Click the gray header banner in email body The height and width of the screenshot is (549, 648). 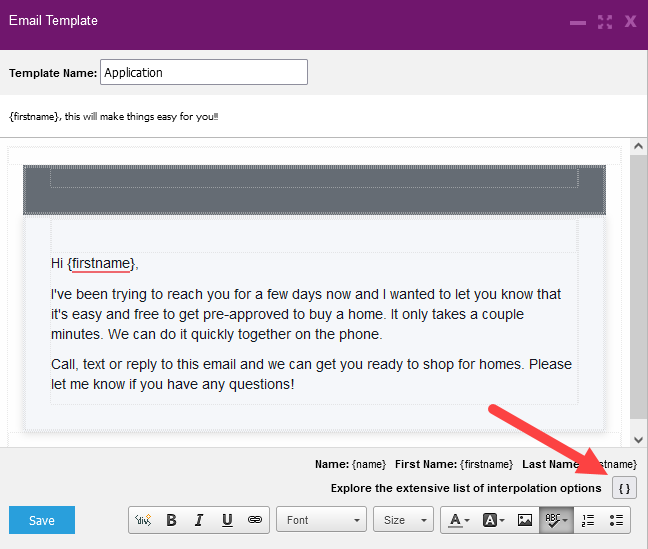coord(314,190)
